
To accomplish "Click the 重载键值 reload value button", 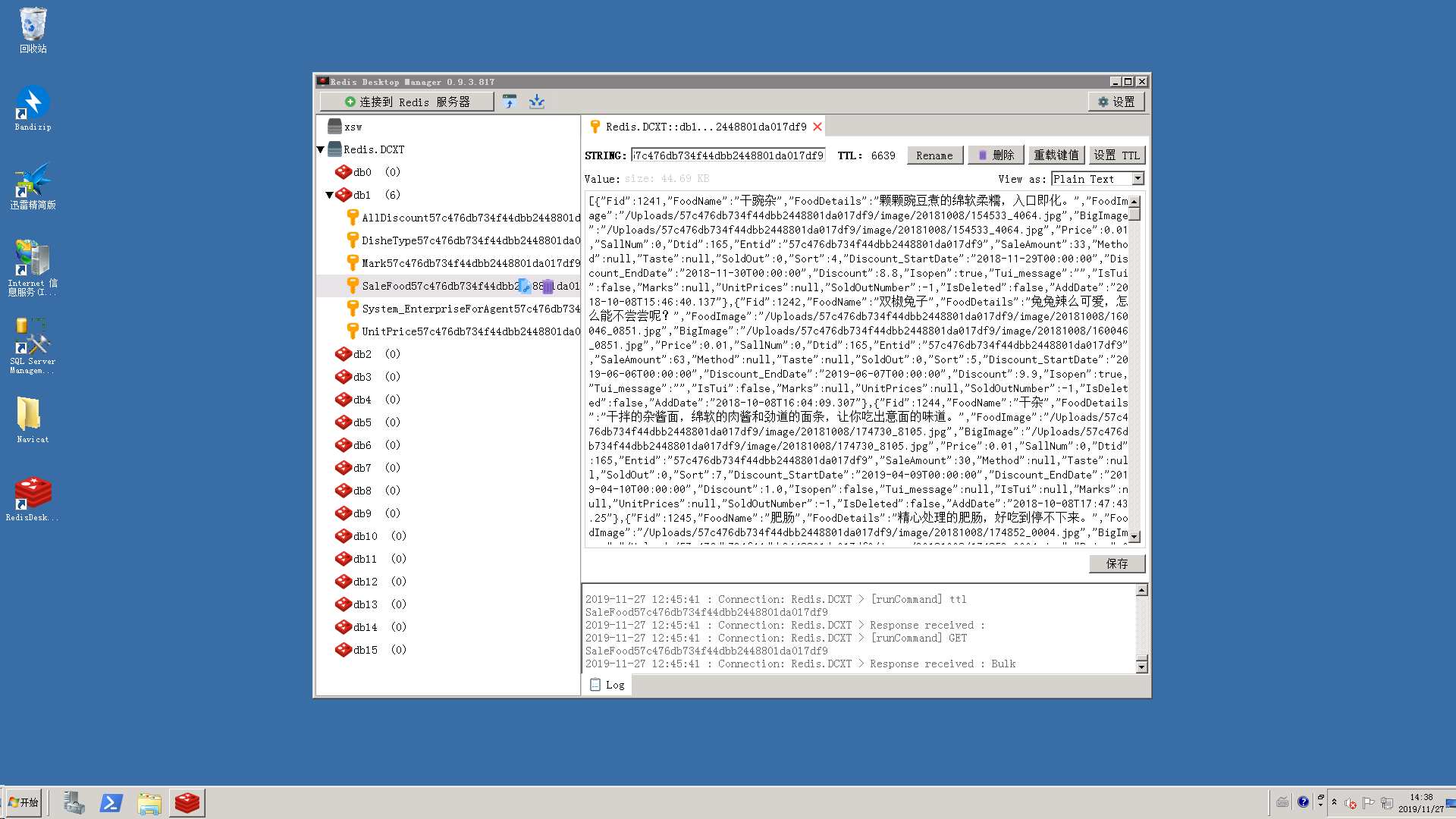I will (x=1056, y=155).
